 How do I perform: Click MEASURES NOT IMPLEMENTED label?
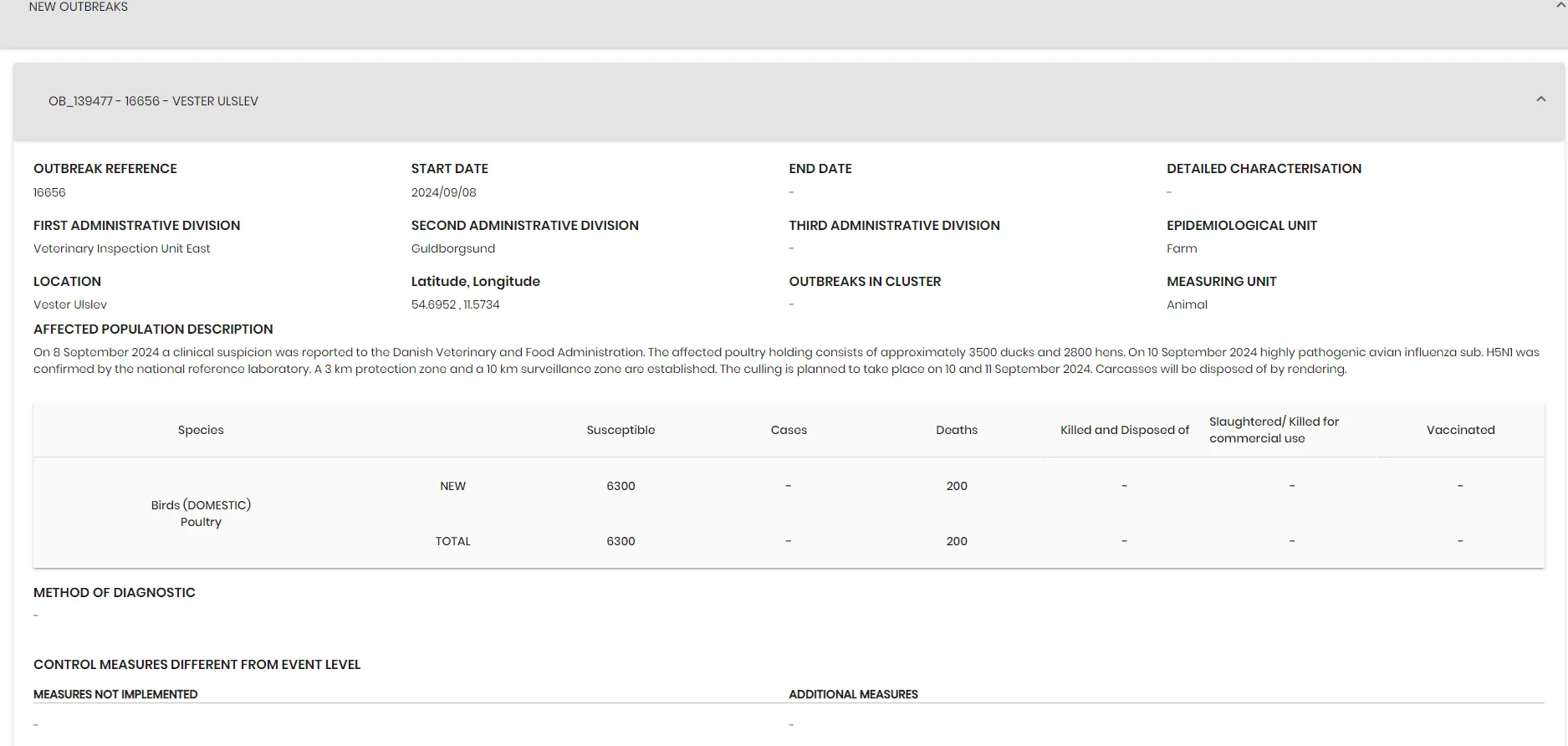(x=115, y=694)
